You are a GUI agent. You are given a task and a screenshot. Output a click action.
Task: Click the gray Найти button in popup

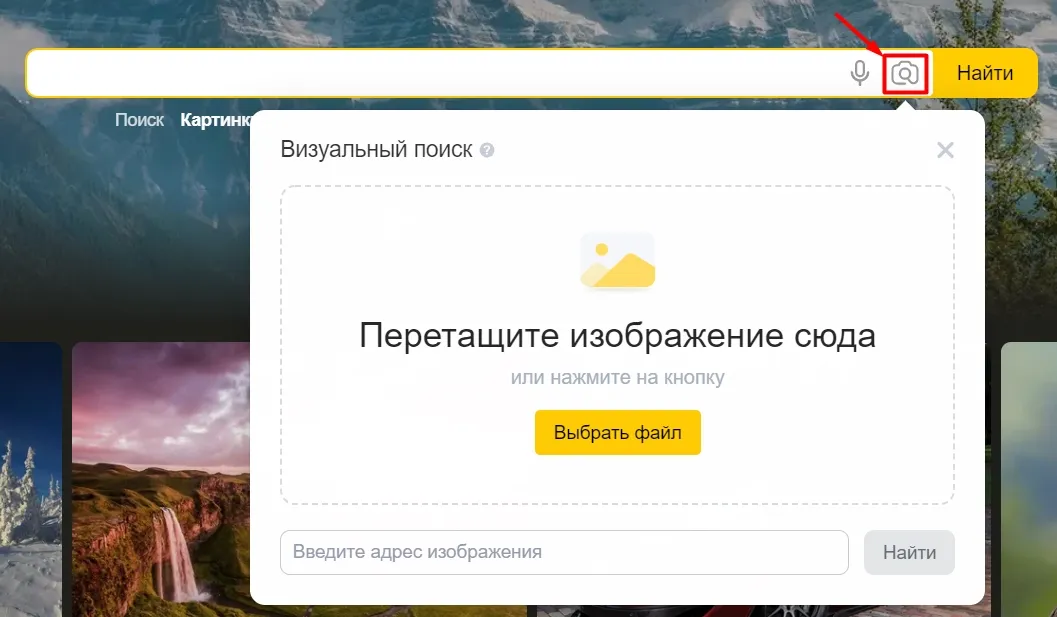click(x=909, y=552)
